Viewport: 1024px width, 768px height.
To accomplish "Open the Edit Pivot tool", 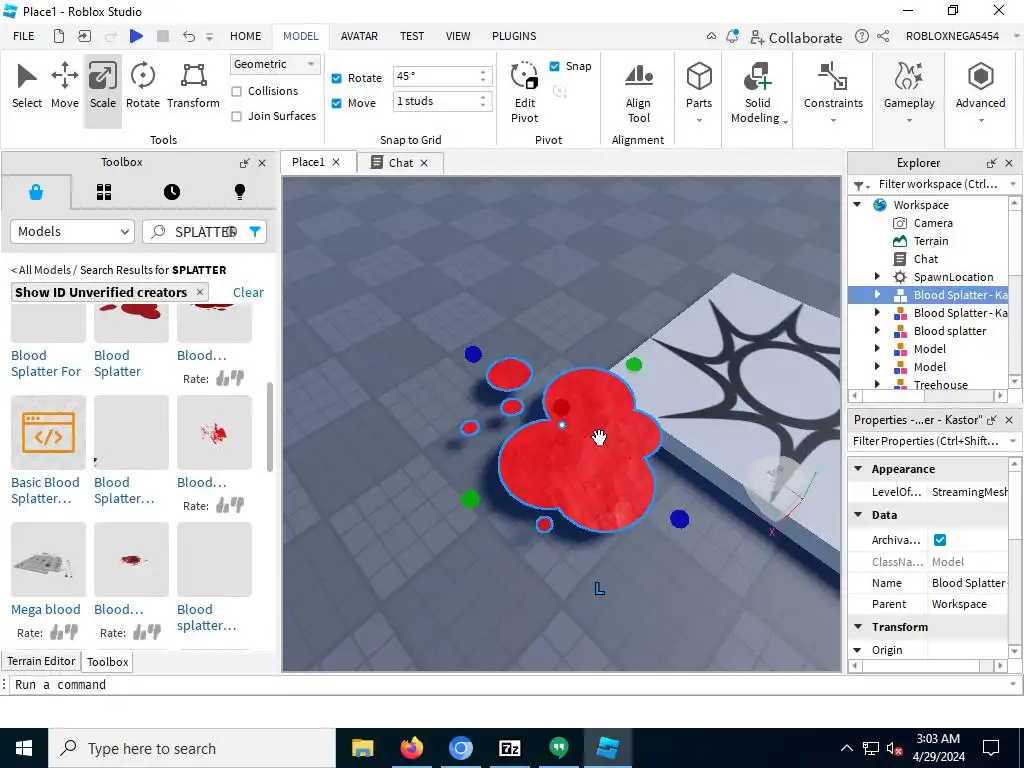I will pyautogui.click(x=524, y=93).
